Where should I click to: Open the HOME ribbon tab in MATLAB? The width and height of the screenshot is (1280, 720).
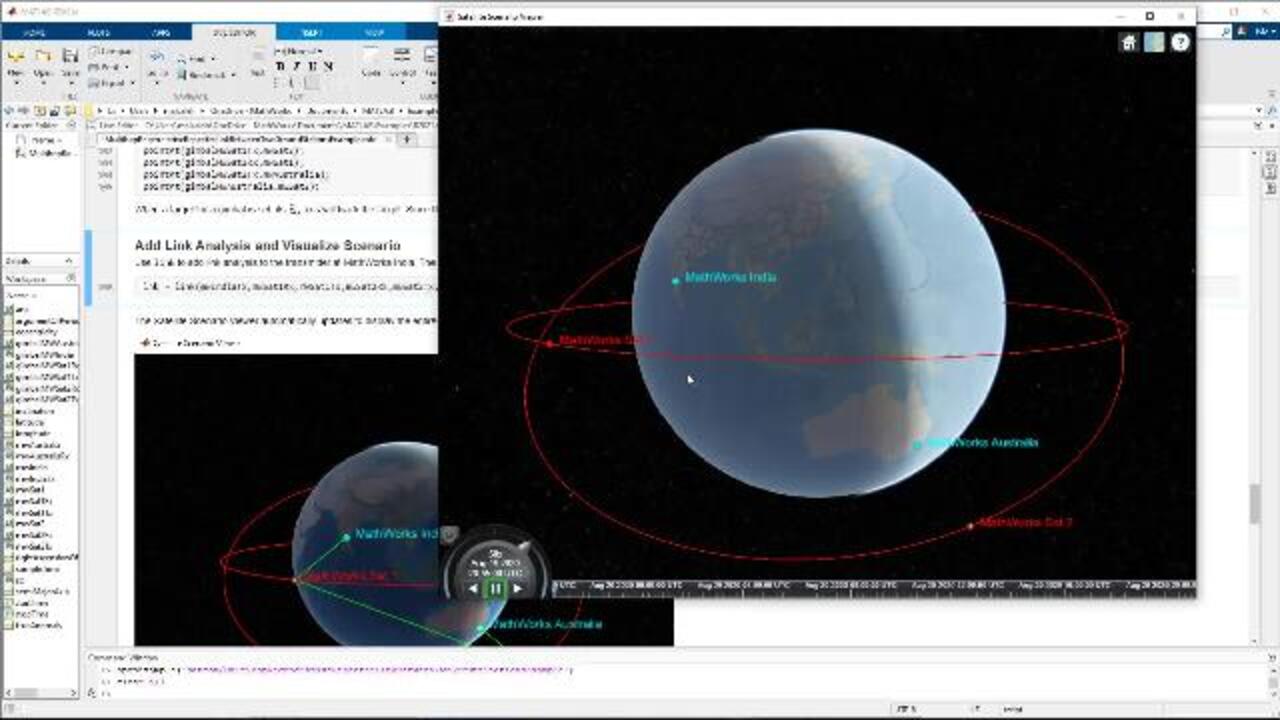point(34,32)
